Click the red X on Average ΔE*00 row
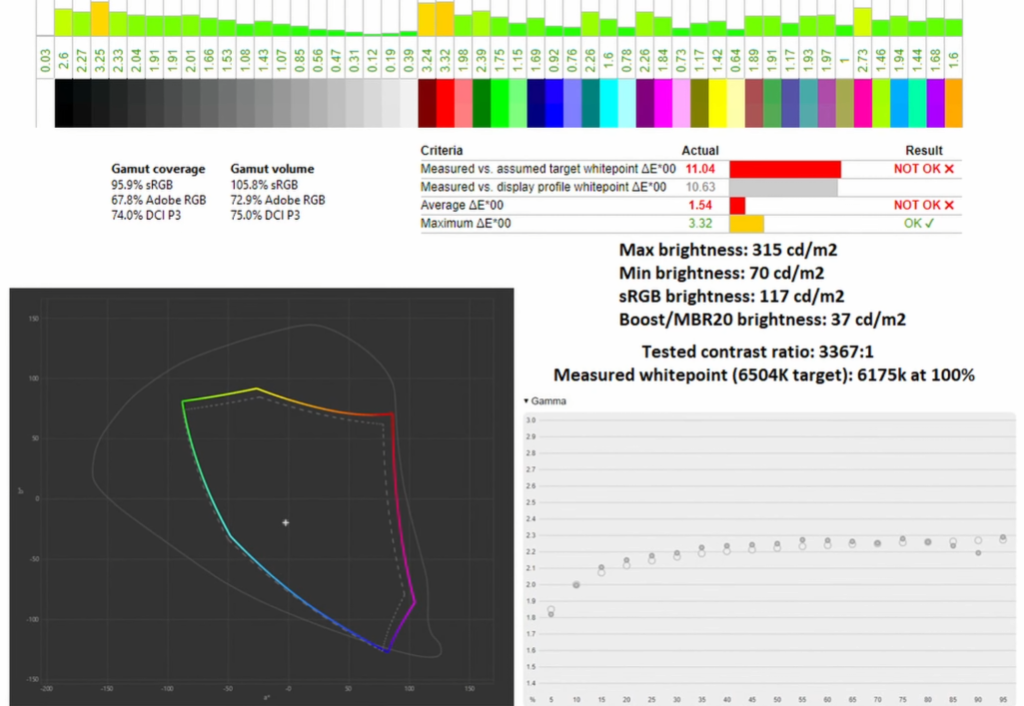This screenshot has height=706, width=1024. pyautogui.click(x=949, y=205)
